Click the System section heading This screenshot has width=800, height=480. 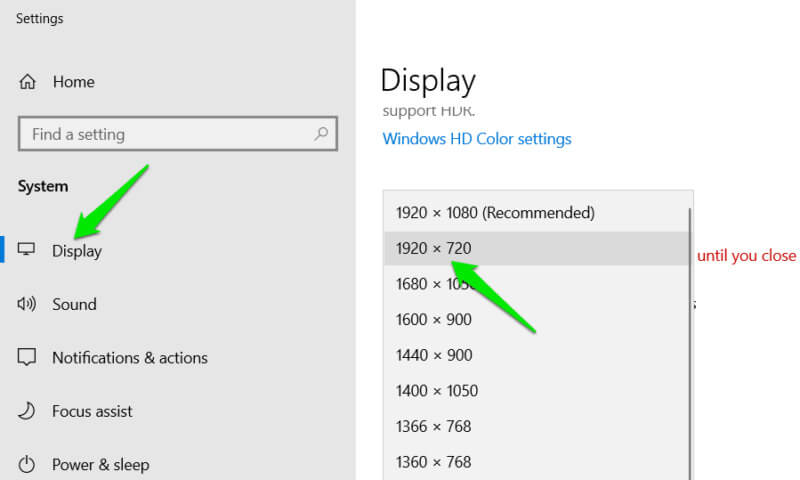pos(43,186)
